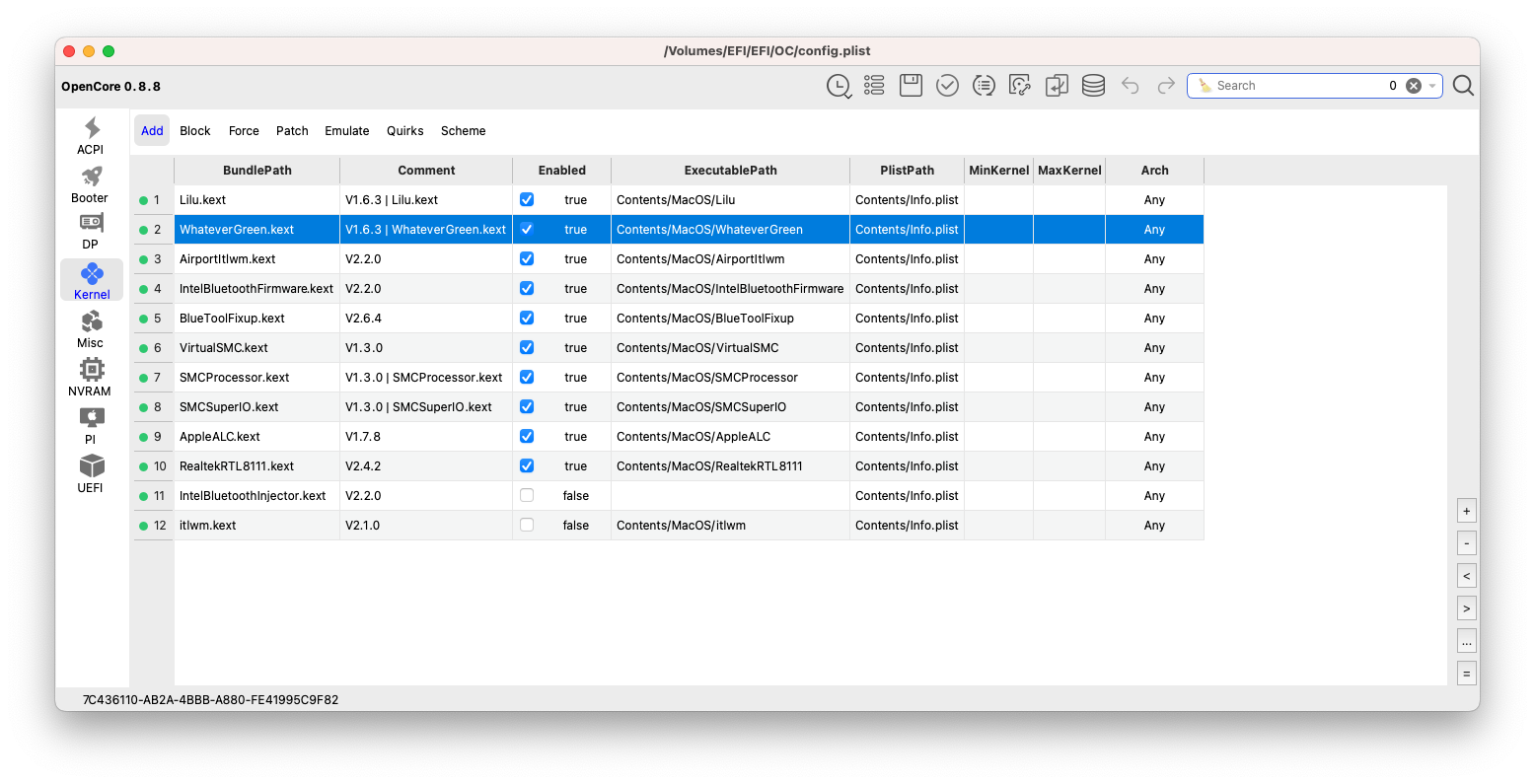Click the checkmark validate icon in toolbar
1535x784 pixels.
tap(947, 86)
